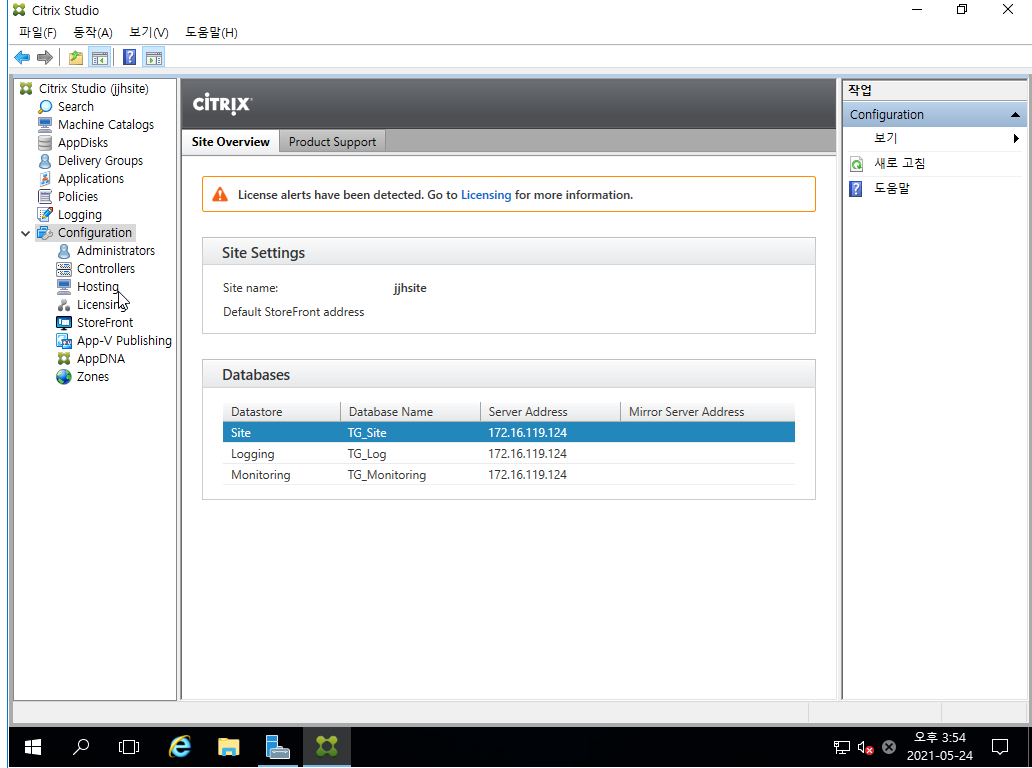This screenshot has height=768, width=1032.
Task: Select the Applications icon
Action: 45,178
